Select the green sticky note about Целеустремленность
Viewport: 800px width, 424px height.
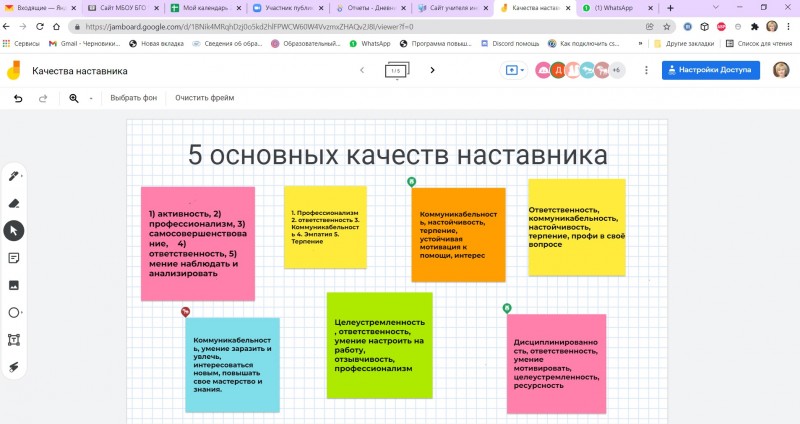(x=379, y=345)
